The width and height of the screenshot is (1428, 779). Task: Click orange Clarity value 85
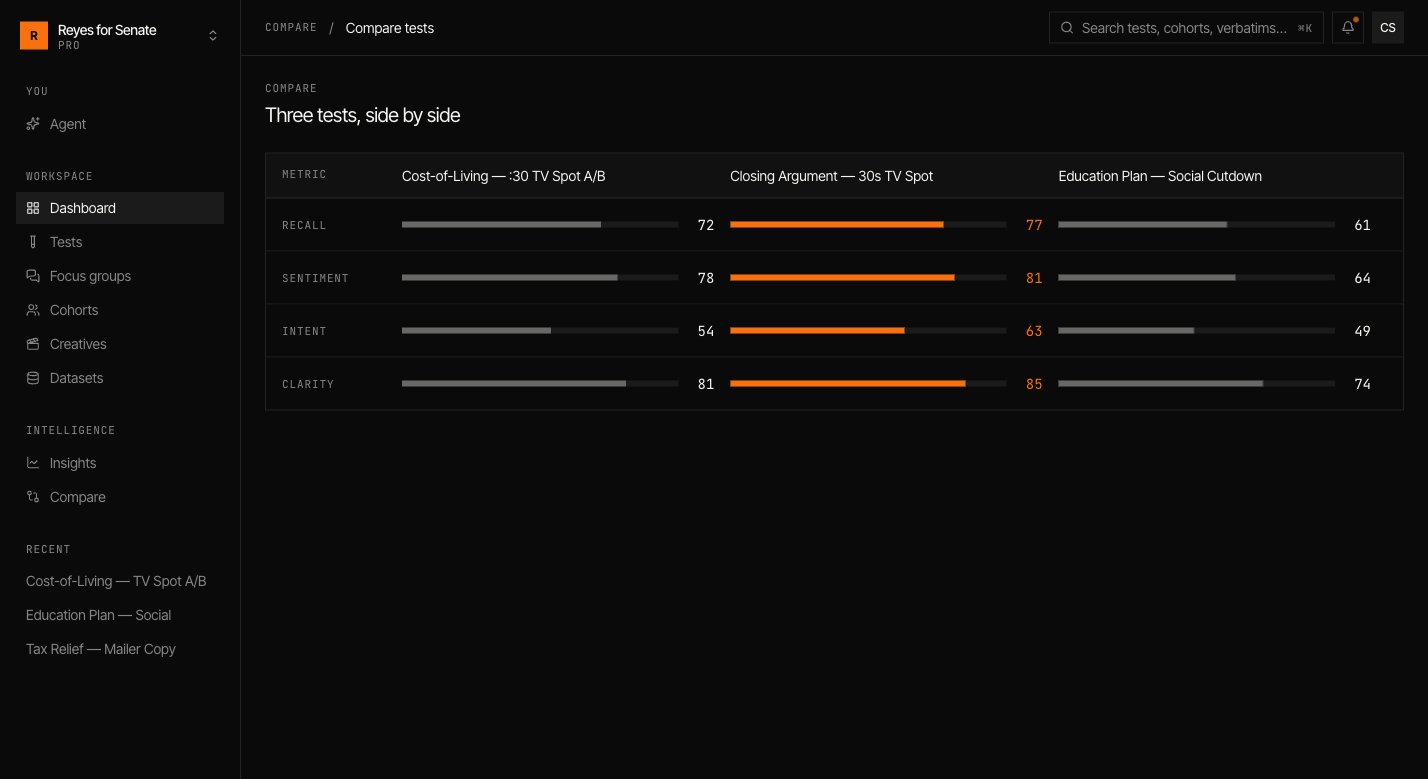1034,384
